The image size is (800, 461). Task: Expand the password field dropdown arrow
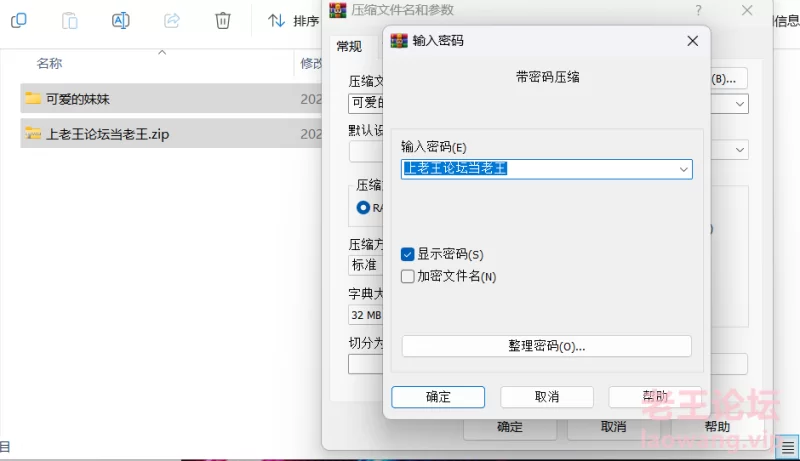[x=684, y=169]
